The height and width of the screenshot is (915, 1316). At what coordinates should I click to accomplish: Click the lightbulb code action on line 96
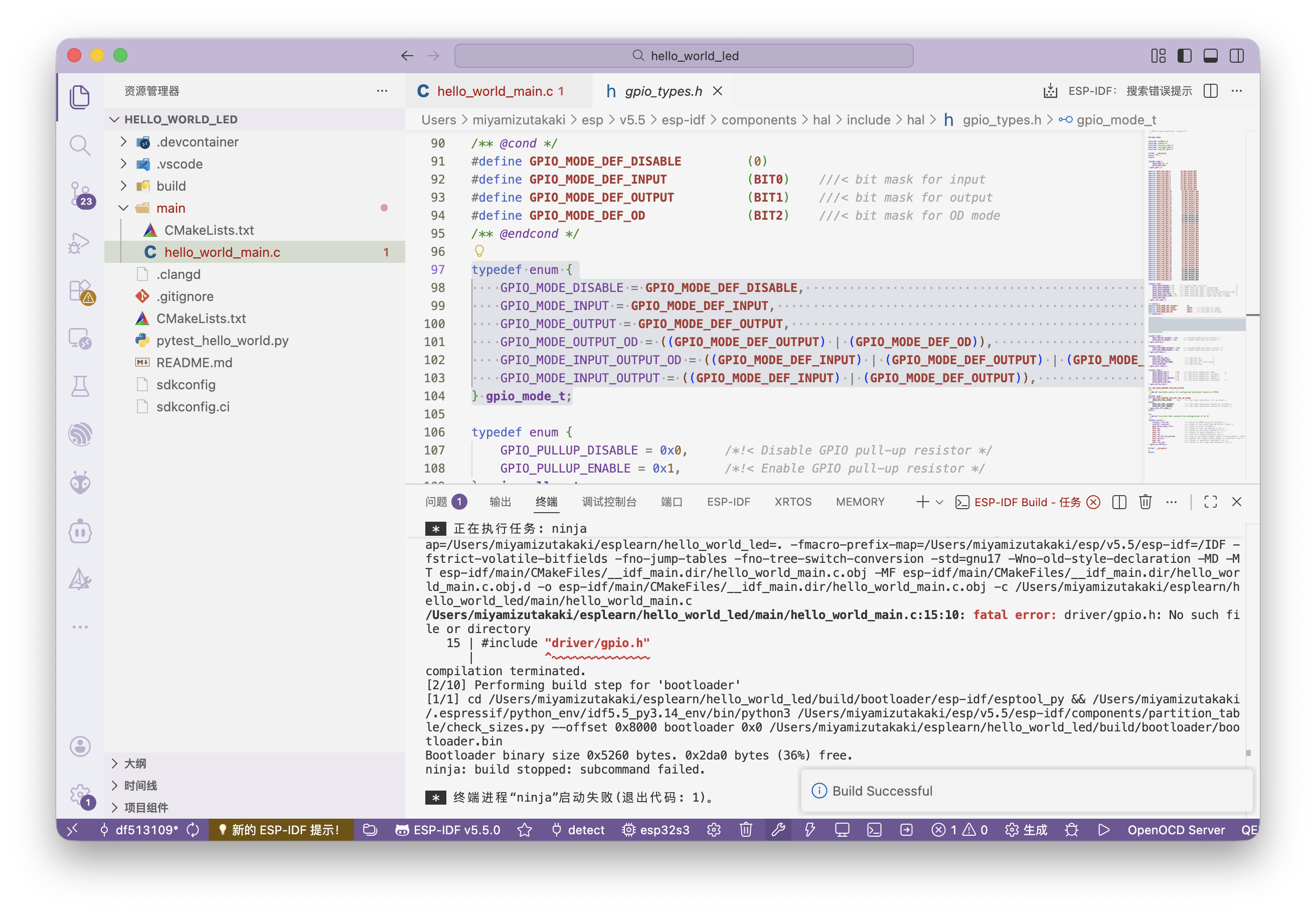click(x=479, y=251)
